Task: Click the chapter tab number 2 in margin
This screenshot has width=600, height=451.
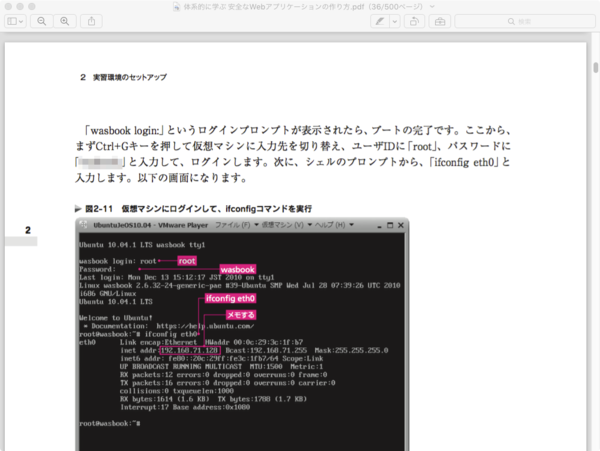Action: click(28, 230)
